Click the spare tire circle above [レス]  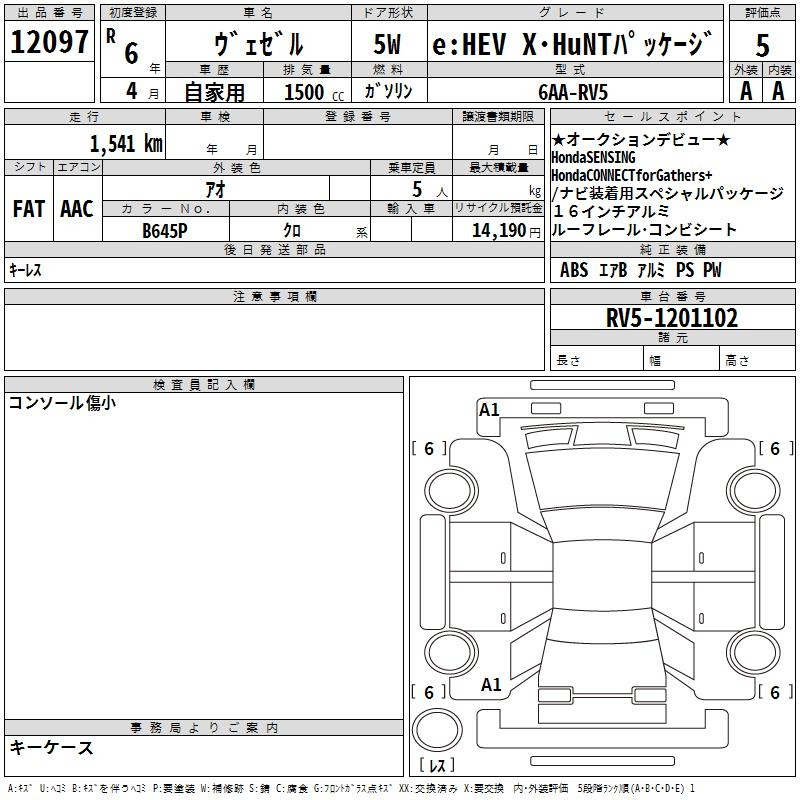tap(437, 729)
